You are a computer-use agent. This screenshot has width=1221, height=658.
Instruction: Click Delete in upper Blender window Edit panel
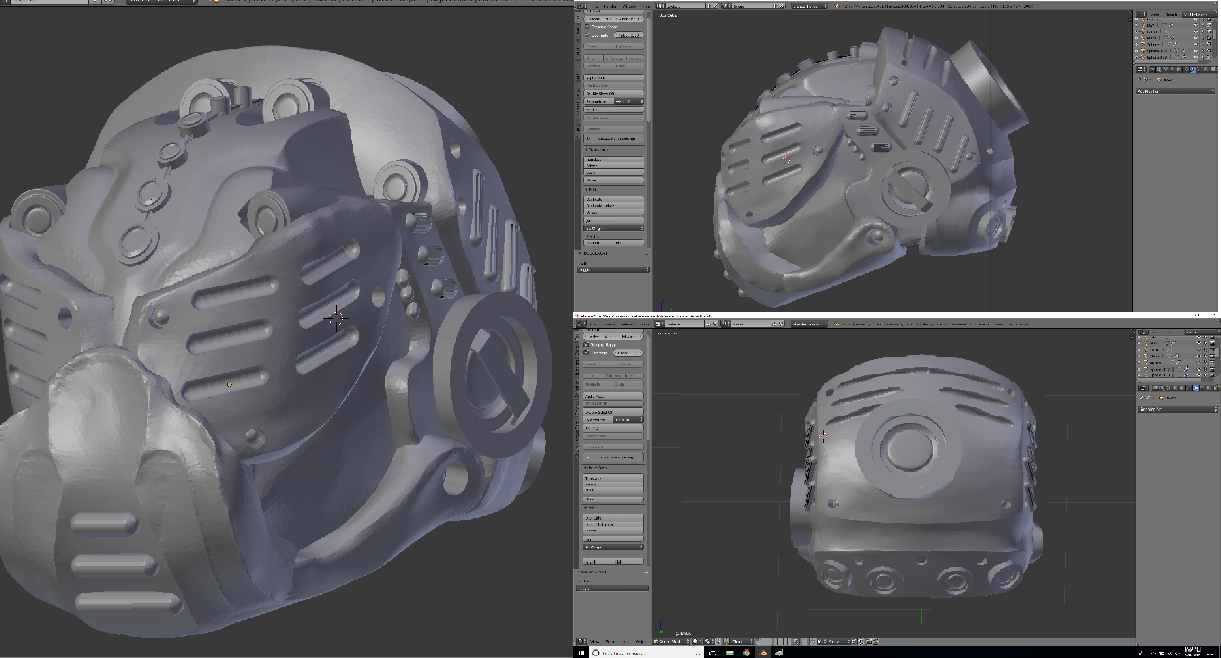613,212
